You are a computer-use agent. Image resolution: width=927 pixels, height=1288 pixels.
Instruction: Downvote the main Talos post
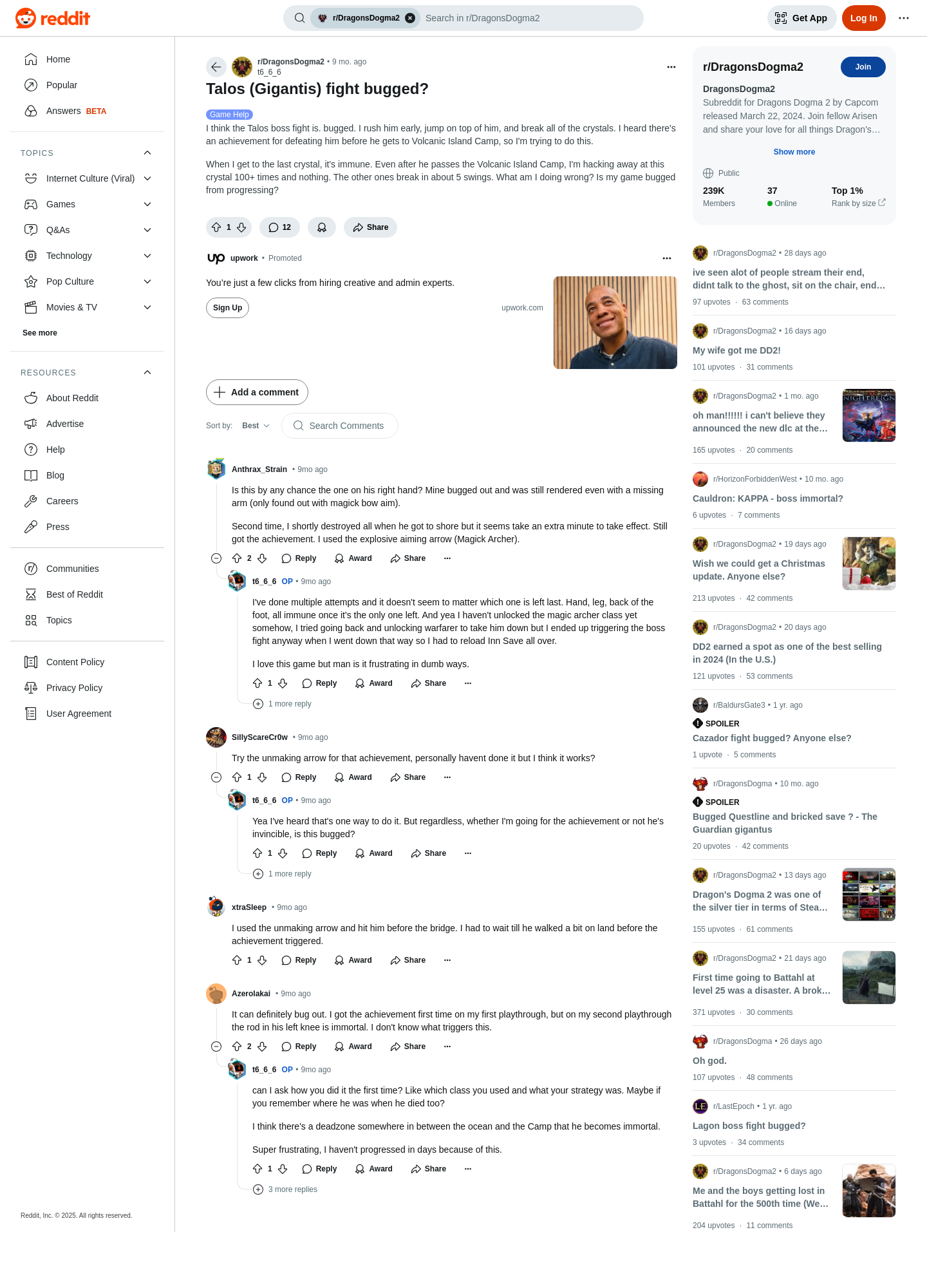pyautogui.click(x=241, y=227)
